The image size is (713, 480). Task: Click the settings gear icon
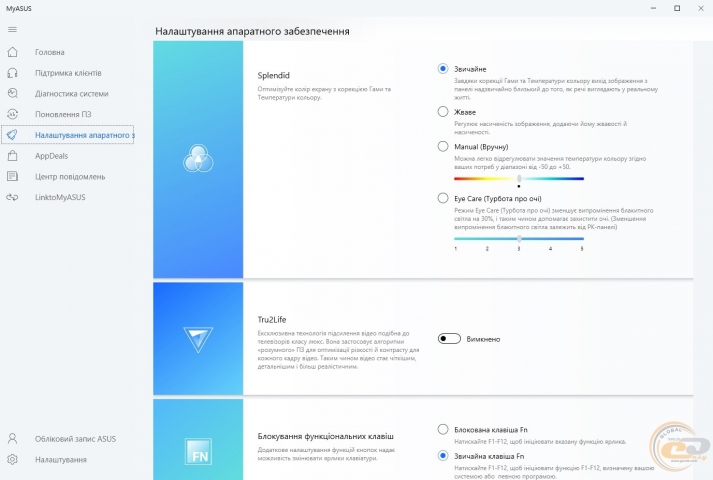click(13, 460)
